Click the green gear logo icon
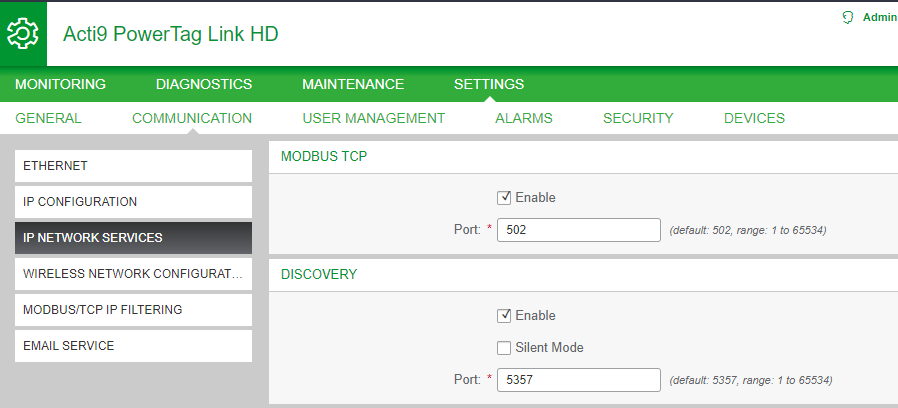The image size is (898, 408). 23,34
